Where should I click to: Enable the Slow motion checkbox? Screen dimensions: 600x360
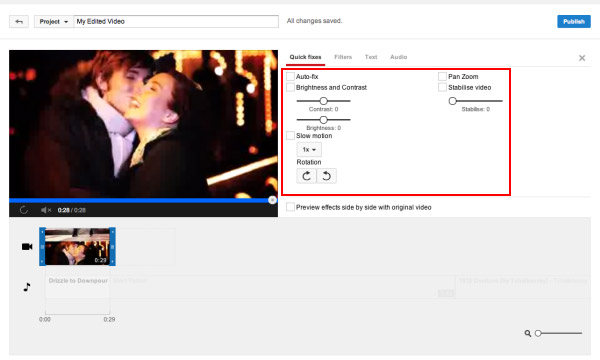tap(290, 135)
